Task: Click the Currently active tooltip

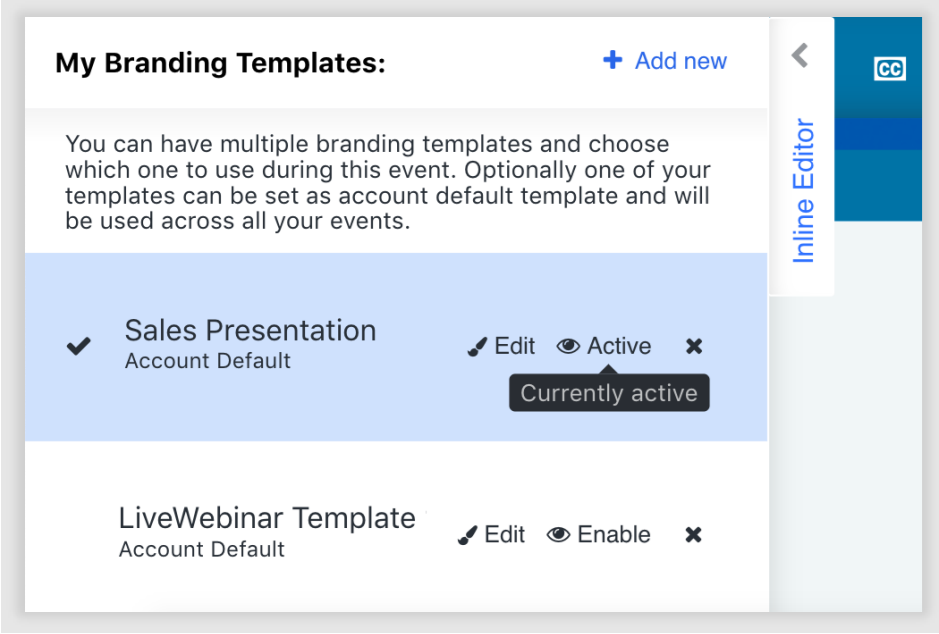Action: 608,393
